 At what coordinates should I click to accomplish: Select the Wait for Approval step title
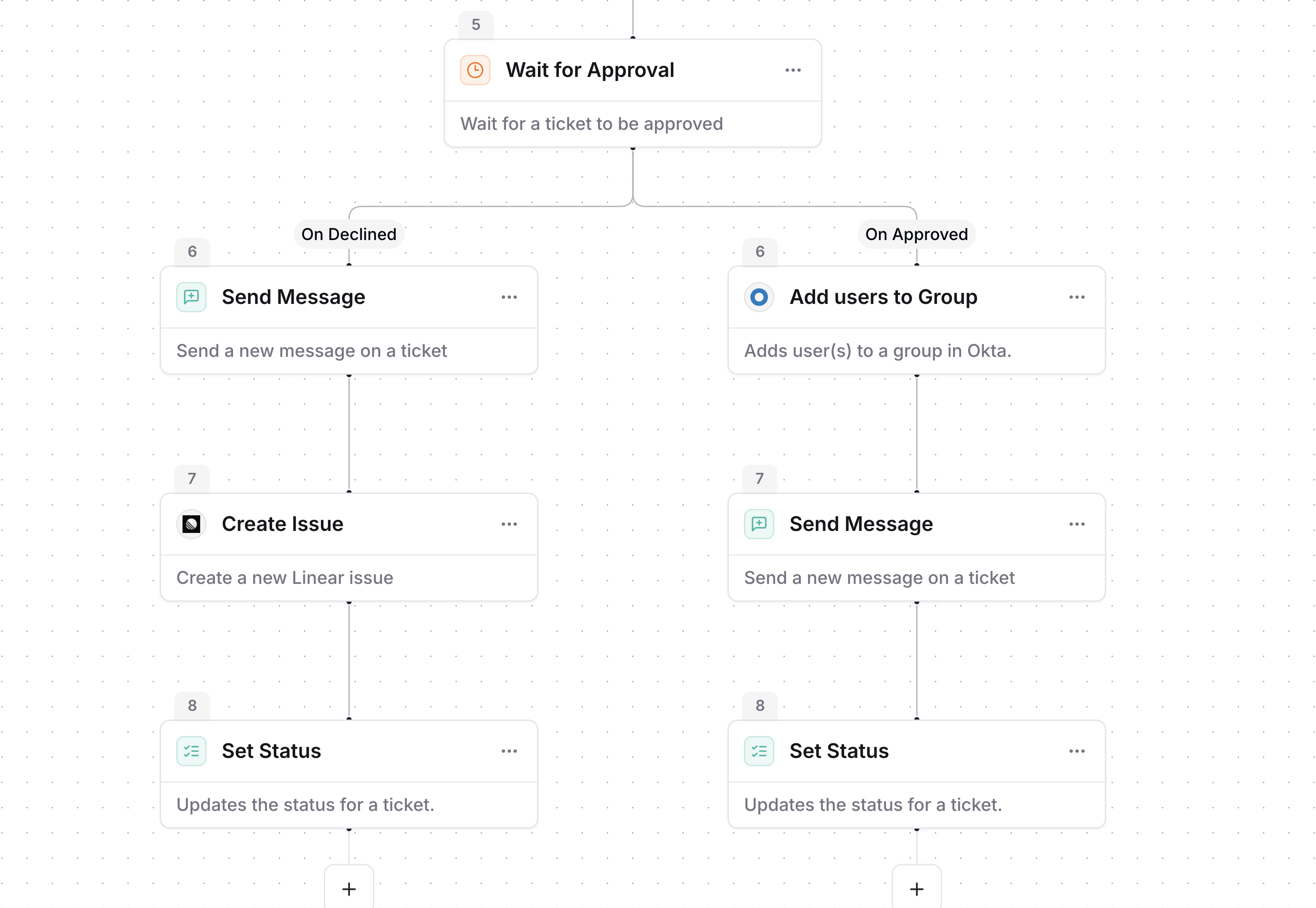coord(590,70)
